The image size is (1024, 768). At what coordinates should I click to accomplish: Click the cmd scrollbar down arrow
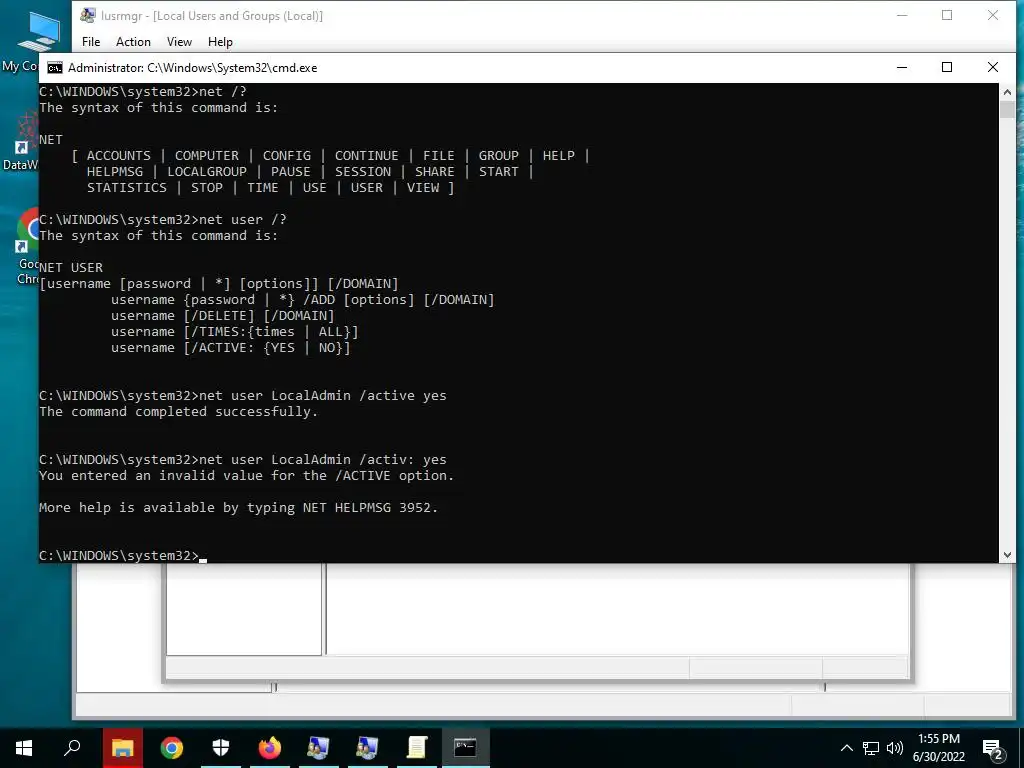(1007, 554)
